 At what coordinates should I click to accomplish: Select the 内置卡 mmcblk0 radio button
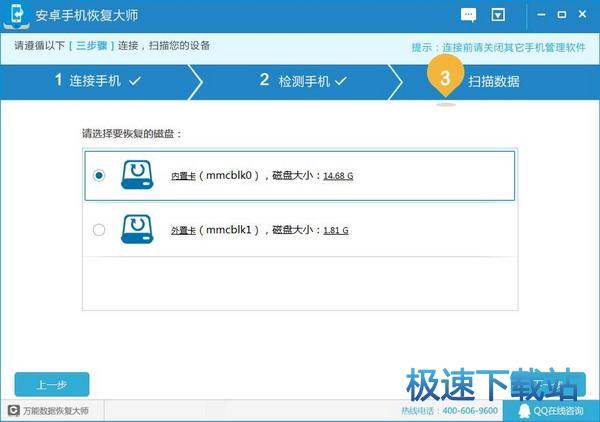(99, 175)
